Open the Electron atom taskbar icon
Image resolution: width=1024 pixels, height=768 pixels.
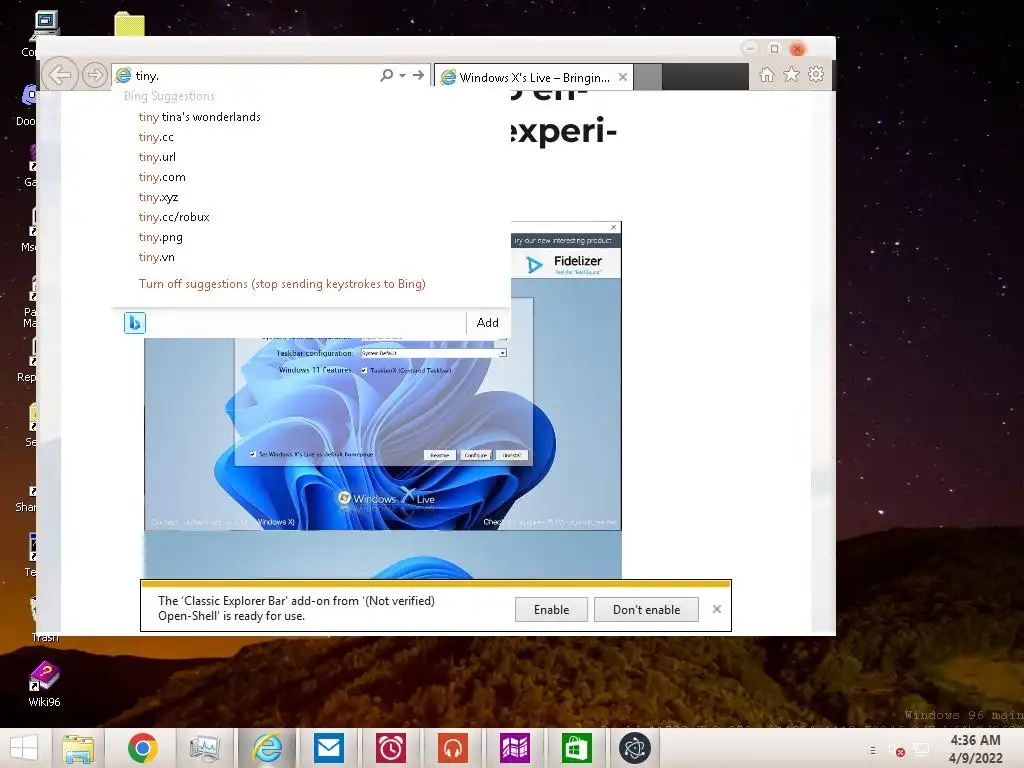[x=635, y=748]
